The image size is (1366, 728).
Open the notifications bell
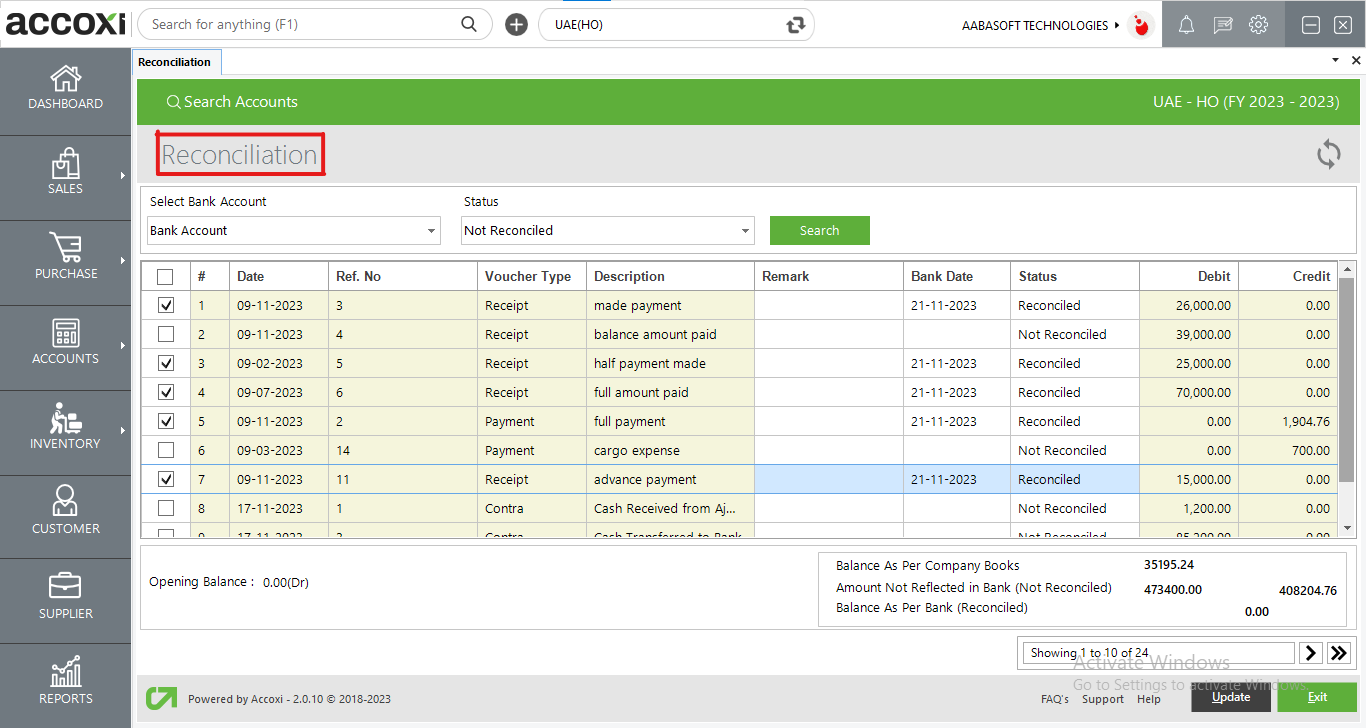[1186, 24]
